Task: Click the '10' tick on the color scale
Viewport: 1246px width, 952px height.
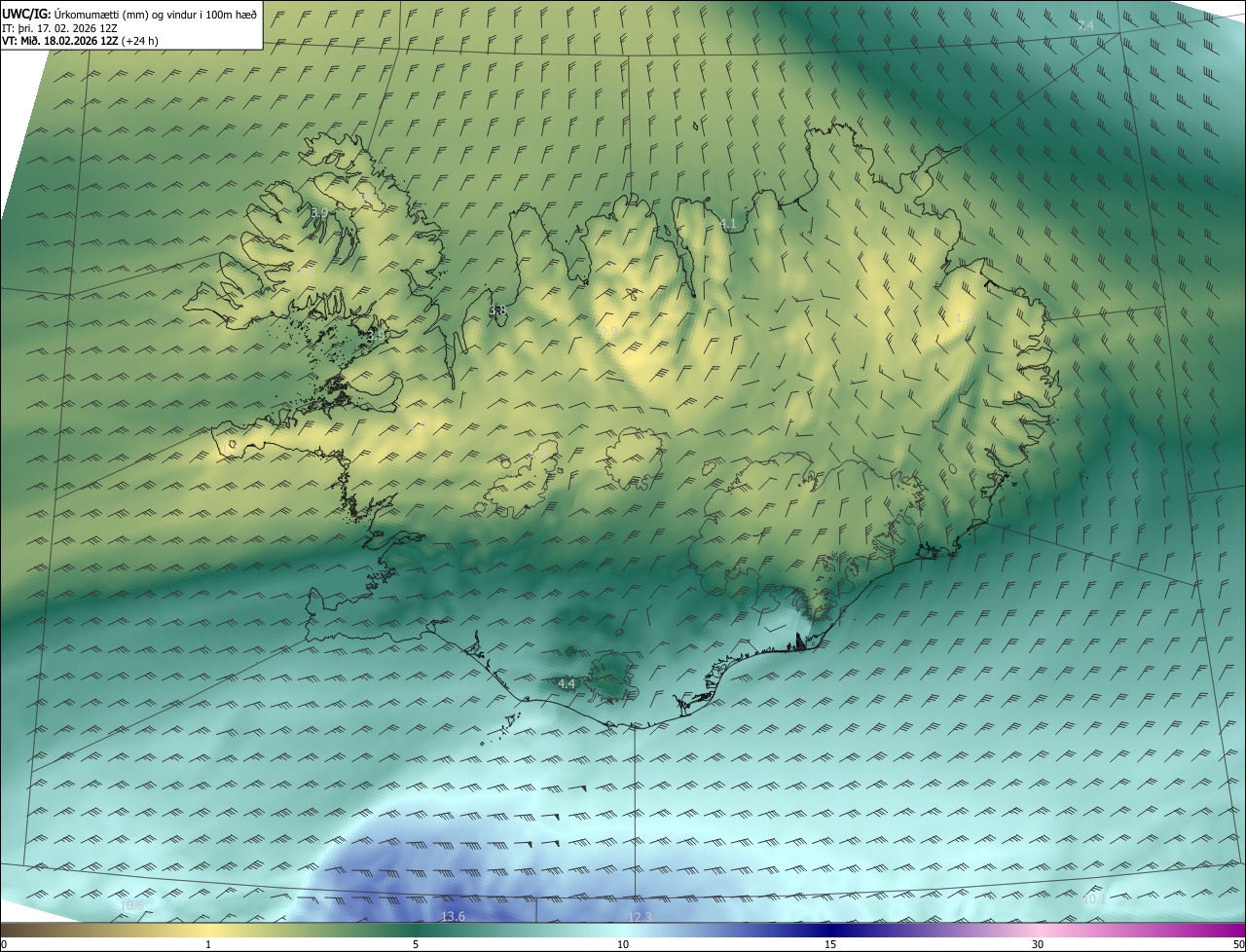Action: pos(623,944)
